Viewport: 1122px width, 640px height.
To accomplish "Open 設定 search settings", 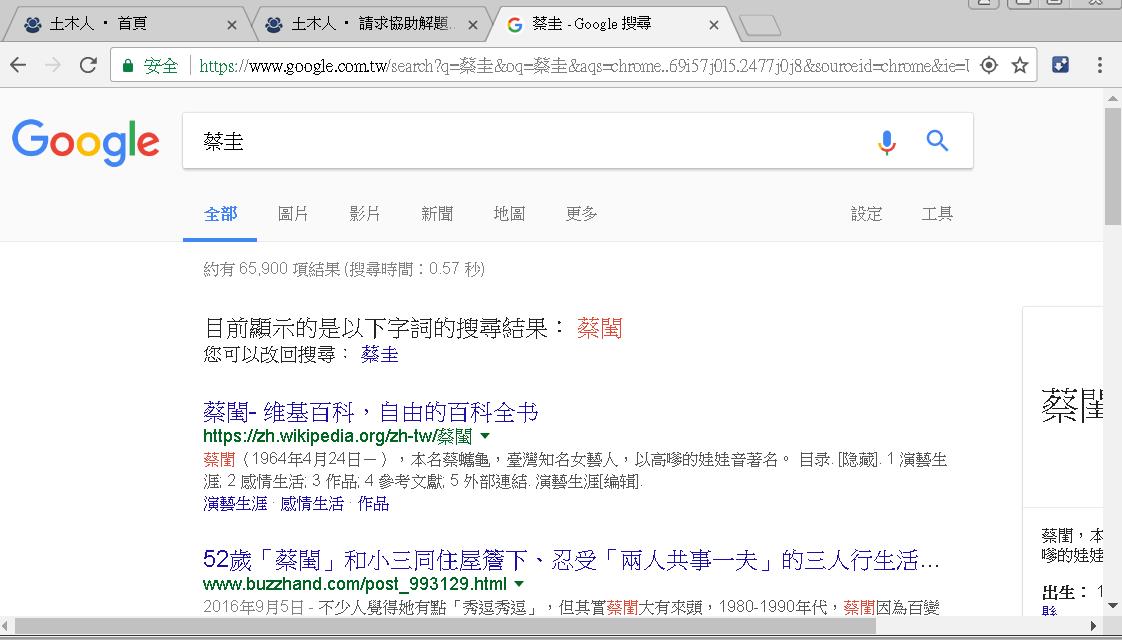I will (866, 214).
